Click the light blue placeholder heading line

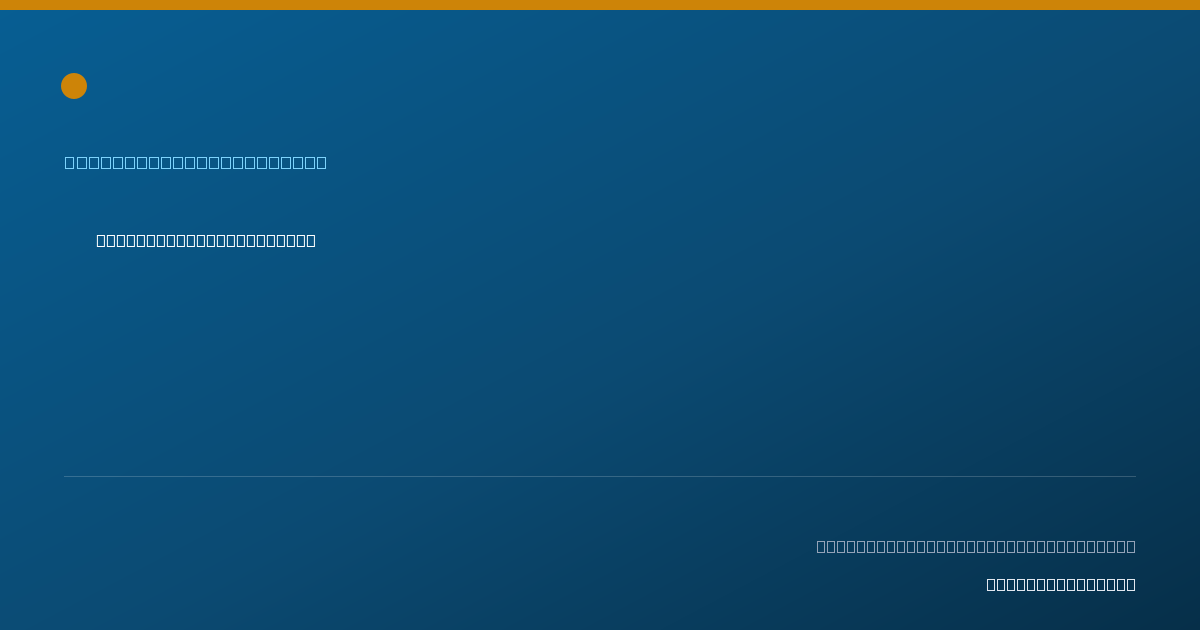[196, 162]
